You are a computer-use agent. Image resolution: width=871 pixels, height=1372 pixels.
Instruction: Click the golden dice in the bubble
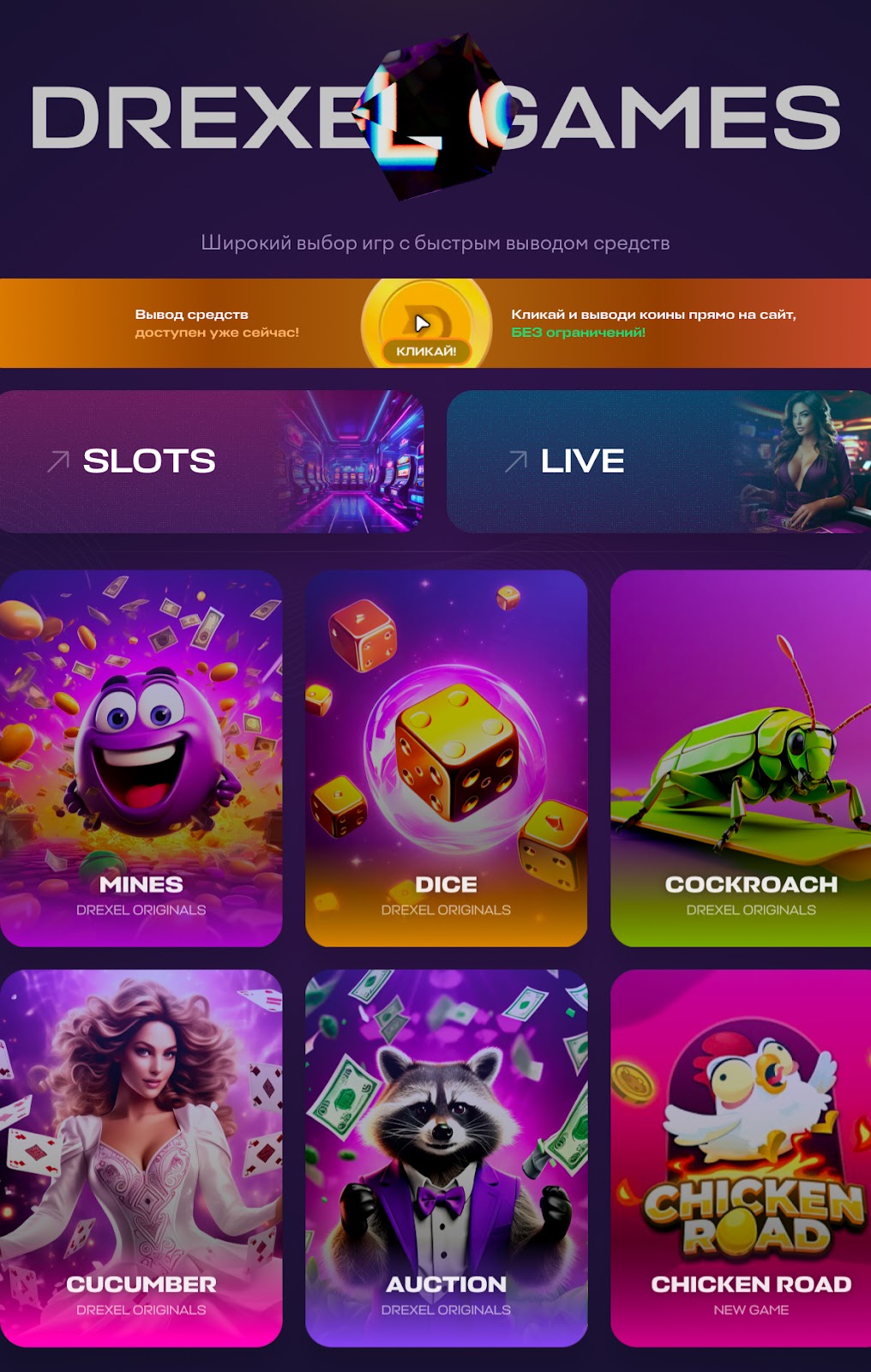456,751
